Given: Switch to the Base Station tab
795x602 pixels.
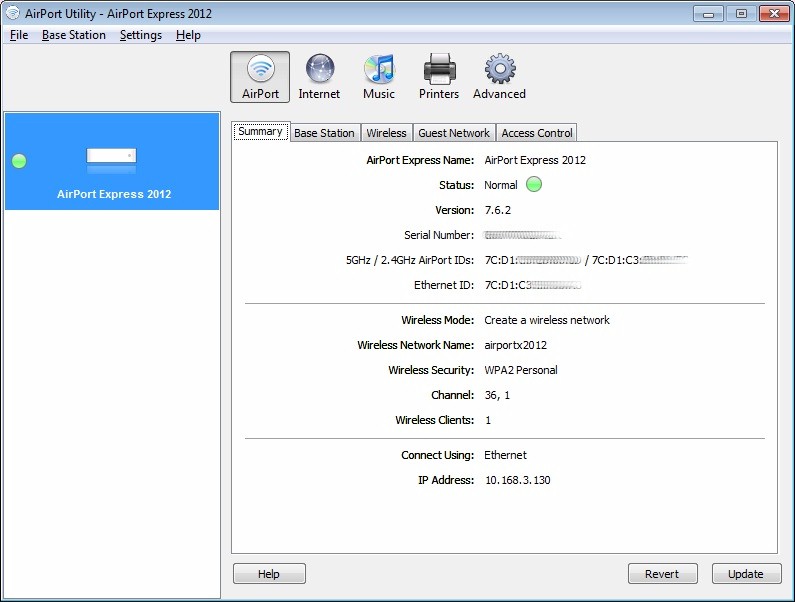Looking at the screenshot, I should [324, 133].
